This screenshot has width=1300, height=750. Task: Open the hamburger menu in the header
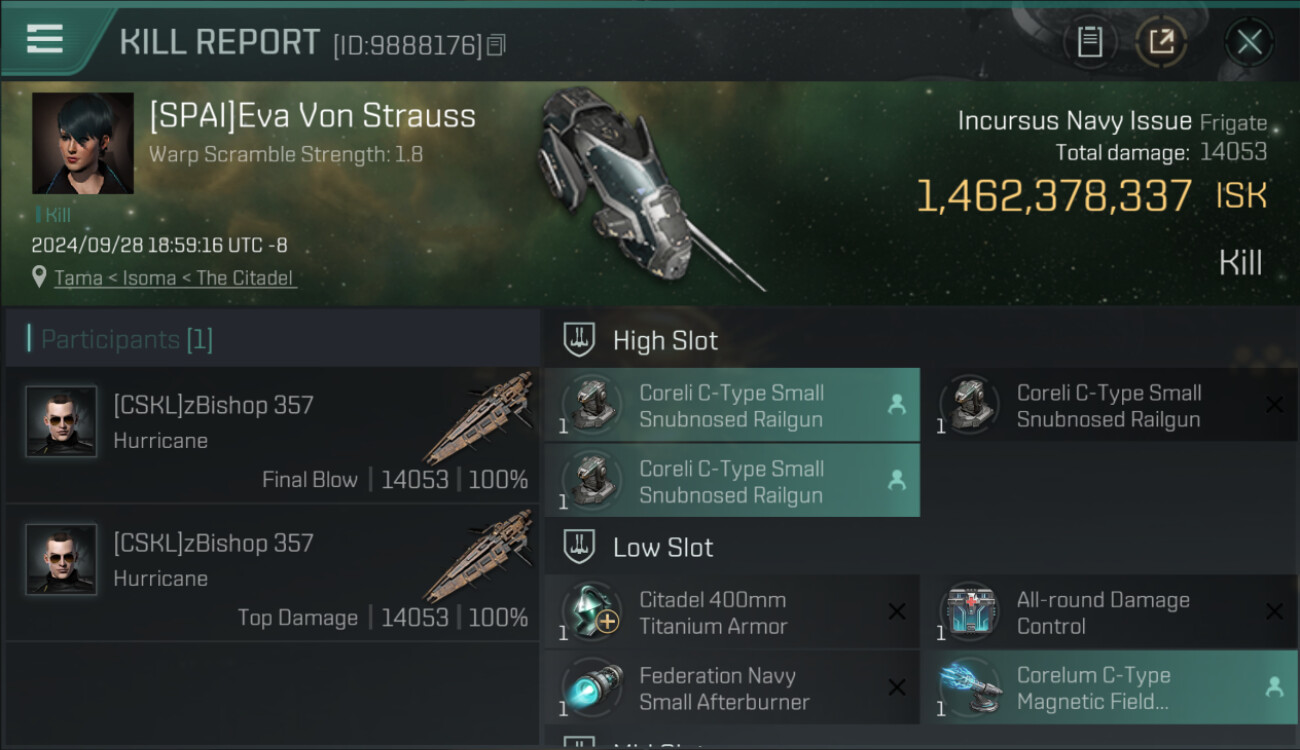(45, 39)
